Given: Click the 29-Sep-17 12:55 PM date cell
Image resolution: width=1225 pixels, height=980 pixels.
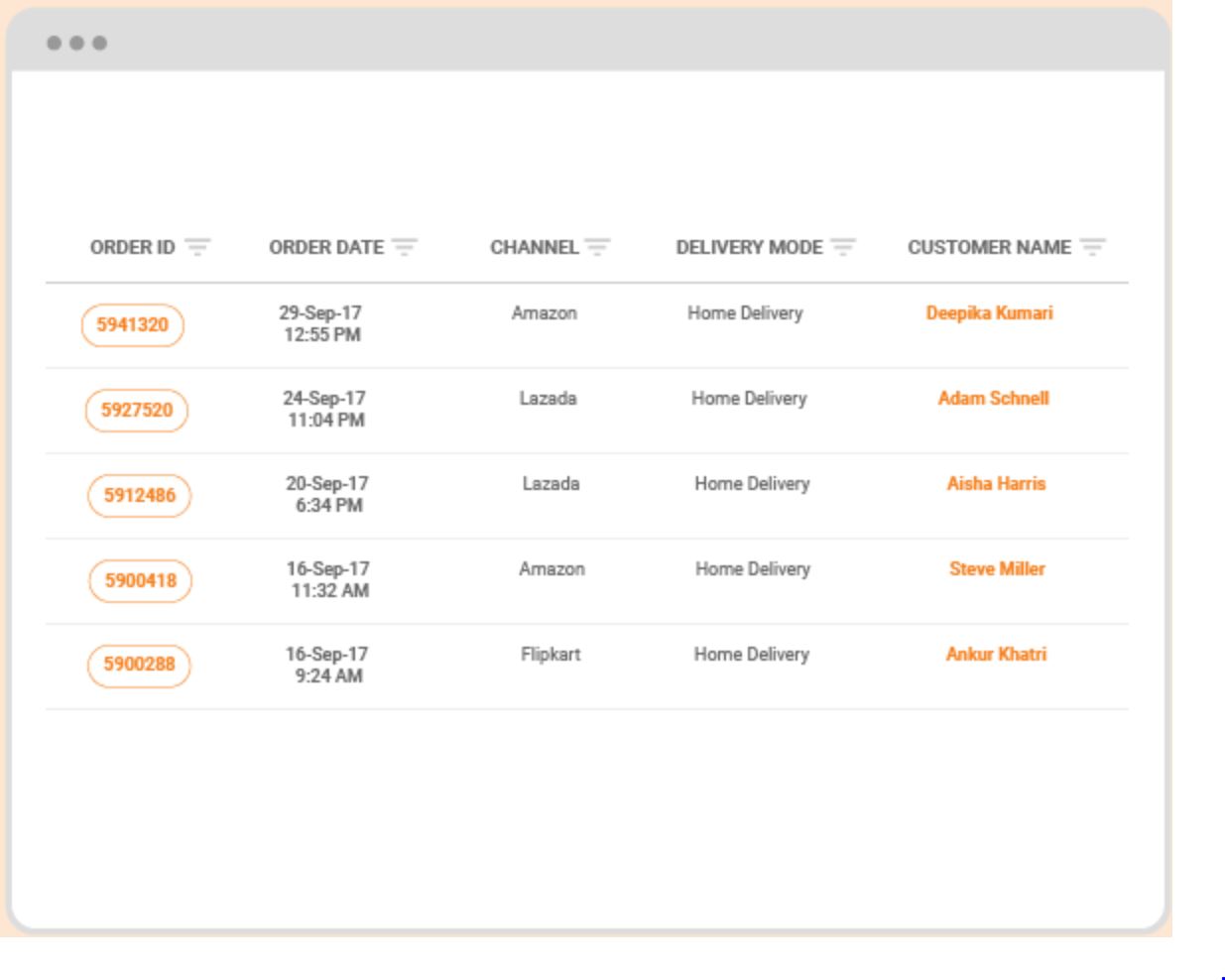Looking at the screenshot, I should (x=320, y=324).
